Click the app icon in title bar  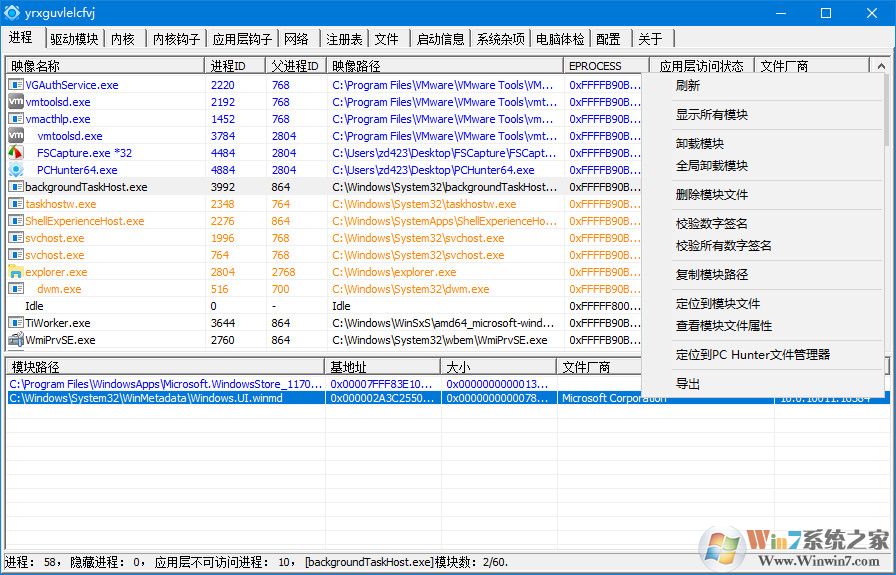(12, 13)
